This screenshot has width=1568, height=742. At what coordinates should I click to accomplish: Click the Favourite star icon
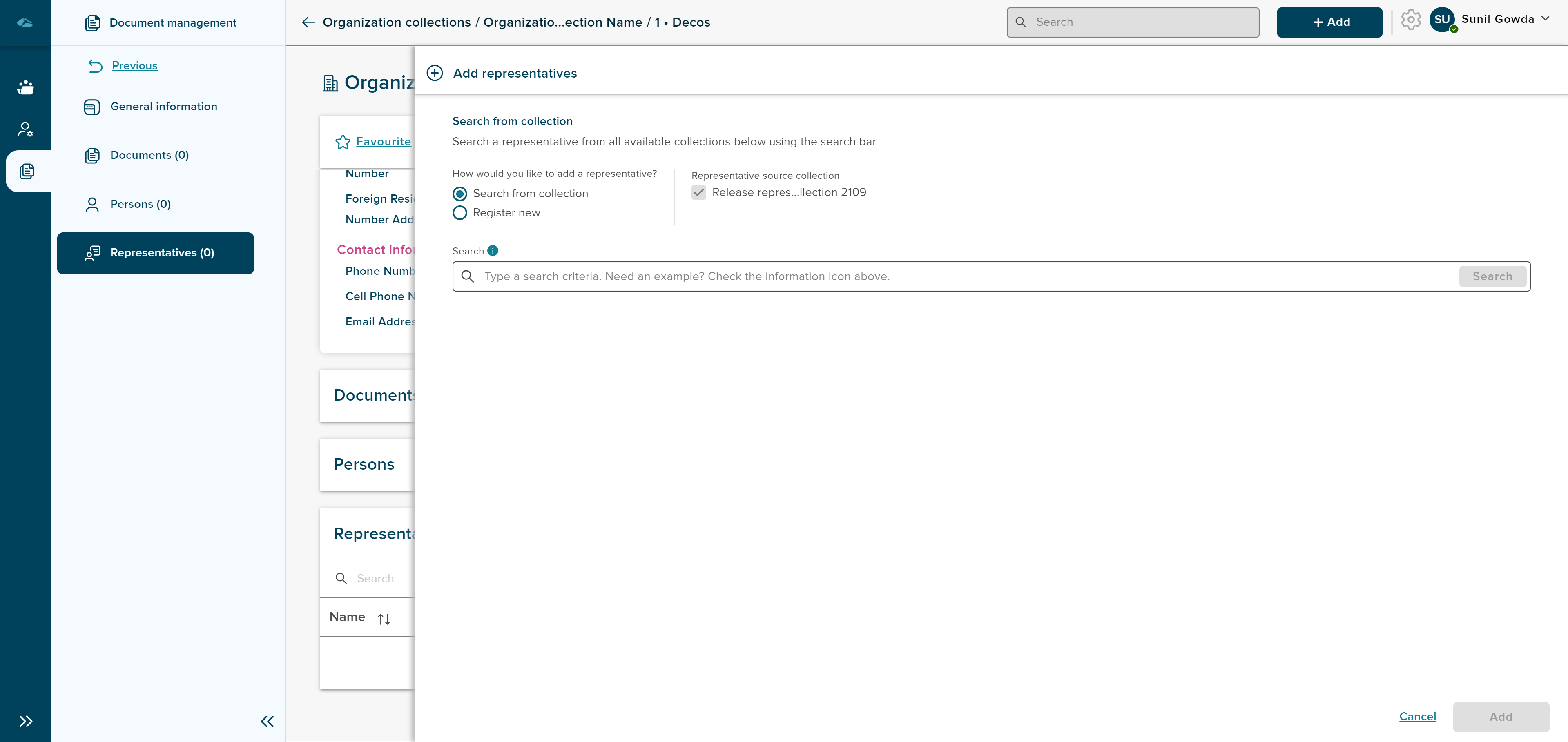(x=343, y=142)
